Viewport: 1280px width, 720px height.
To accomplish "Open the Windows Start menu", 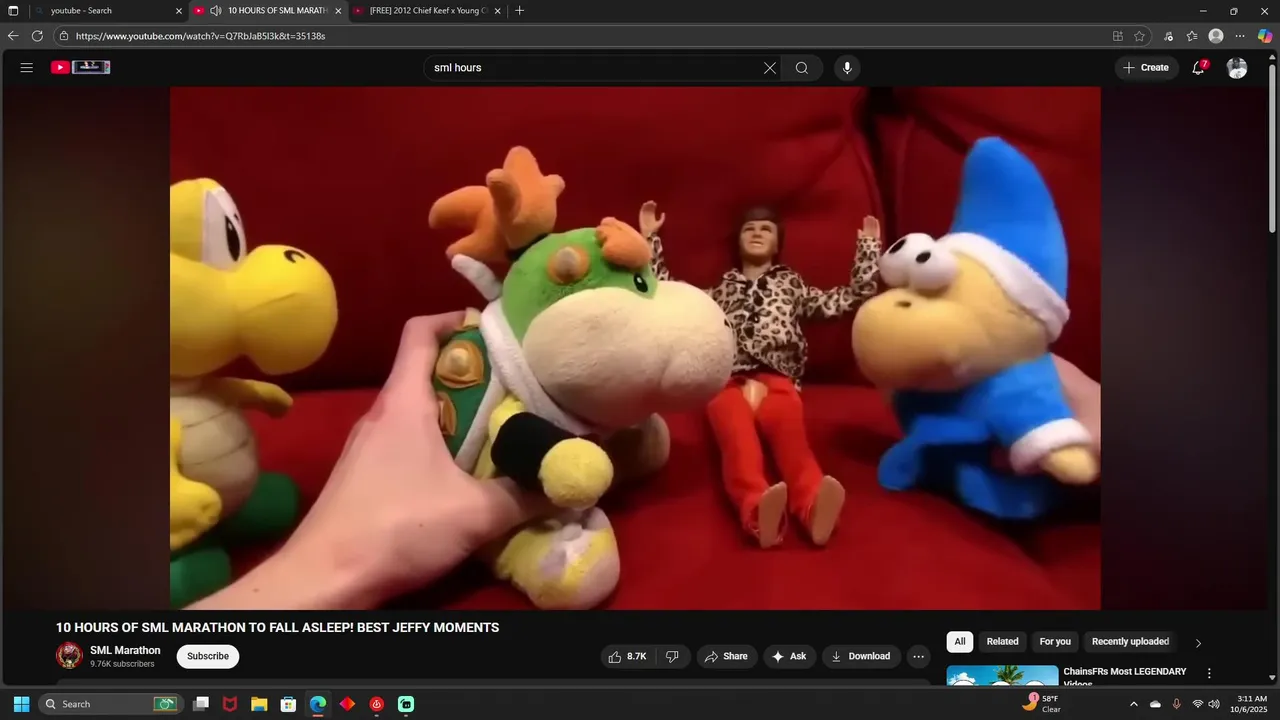I will click(x=21, y=704).
